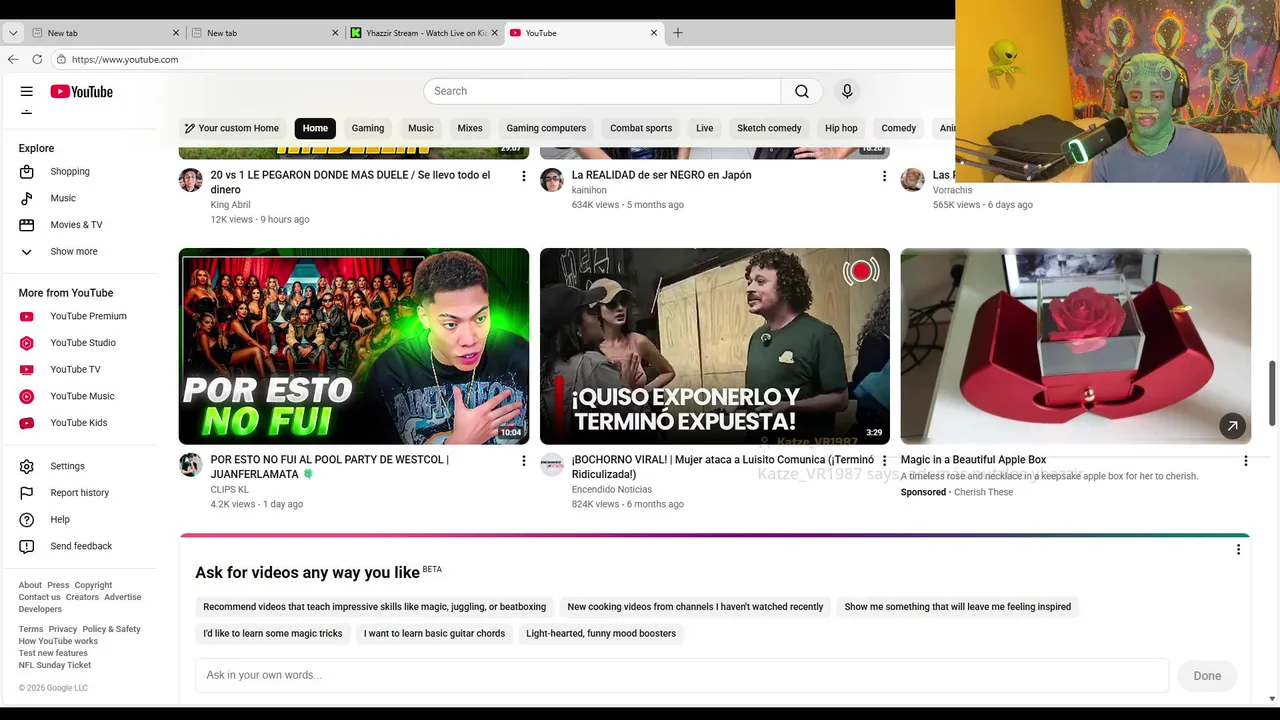The width and height of the screenshot is (1280, 720).
Task: Open Vorrachis channel avatar
Action: [x=912, y=180]
